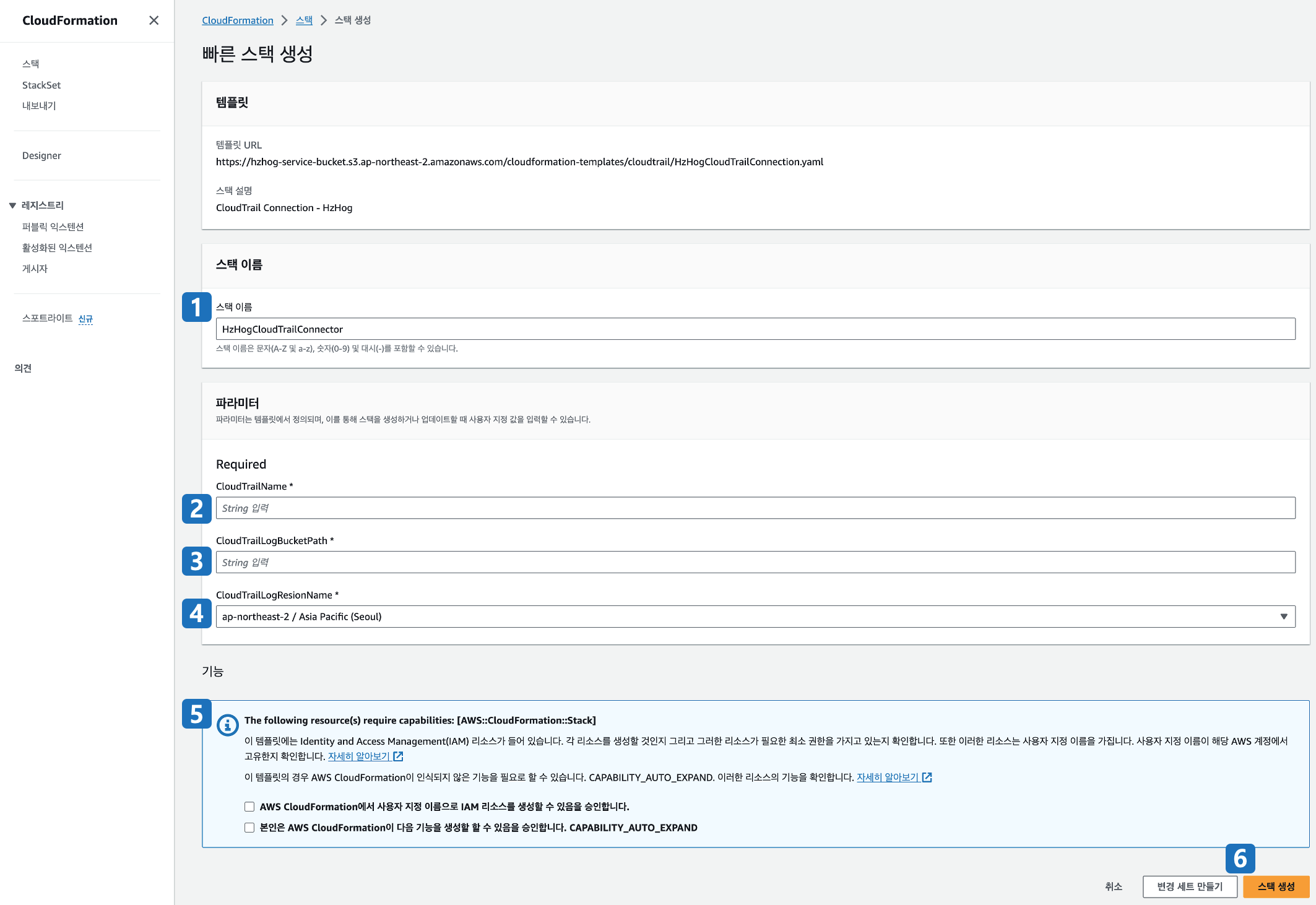The image size is (1316, 905).
Task: Click the 변경 세트 만들기 button
Action: coord(1190,886)
